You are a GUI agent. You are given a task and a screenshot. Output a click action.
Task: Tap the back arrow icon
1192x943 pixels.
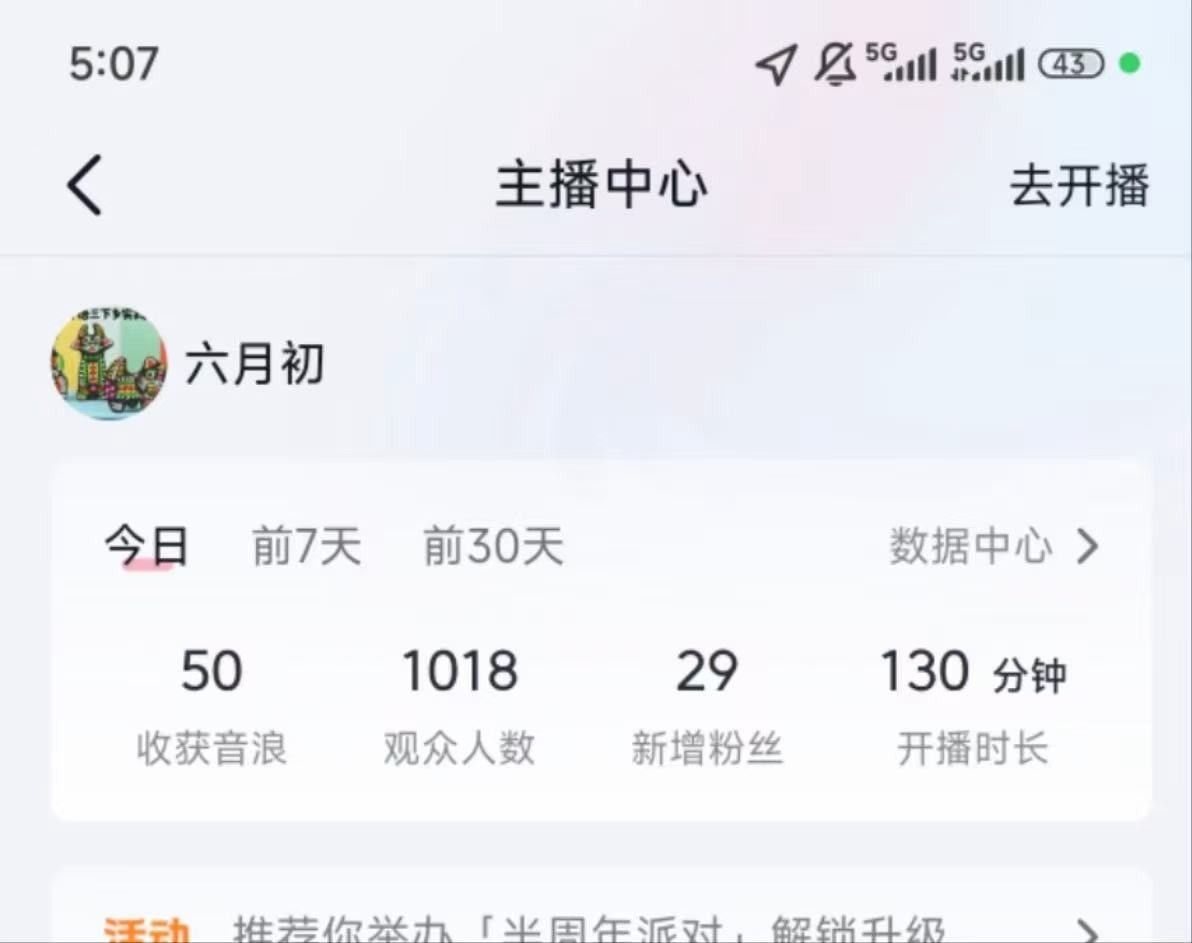[84, 185]
